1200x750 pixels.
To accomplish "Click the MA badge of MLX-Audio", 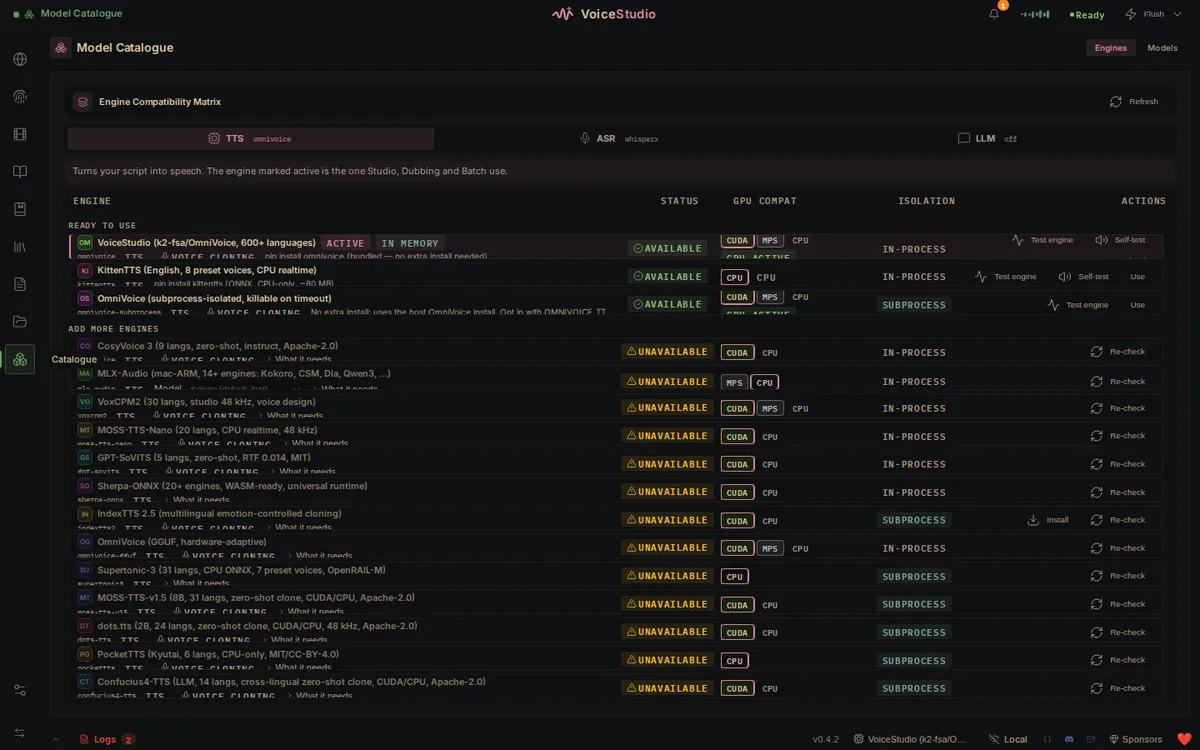I will coord(85,374).
